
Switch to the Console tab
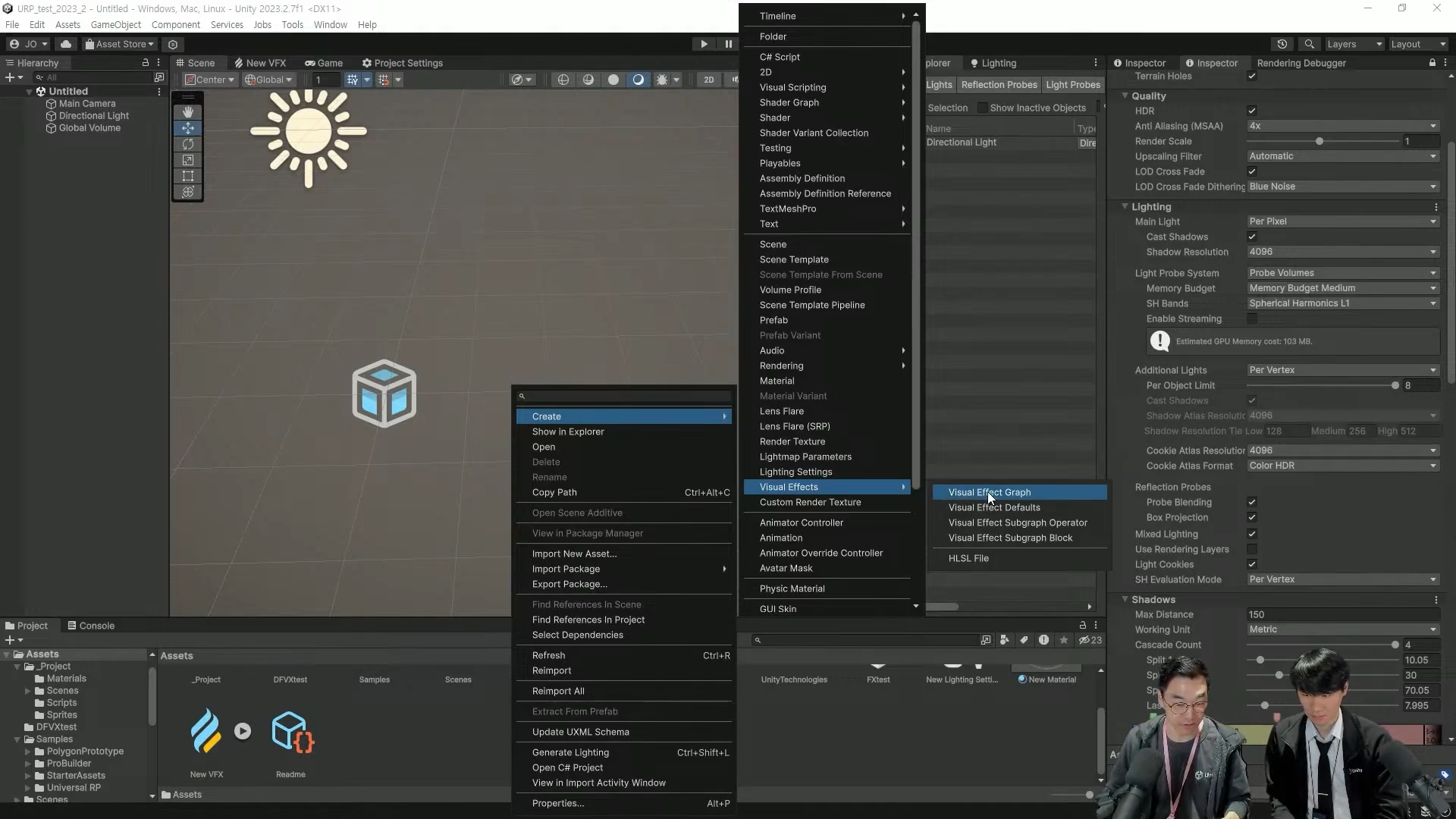[91, 626]
